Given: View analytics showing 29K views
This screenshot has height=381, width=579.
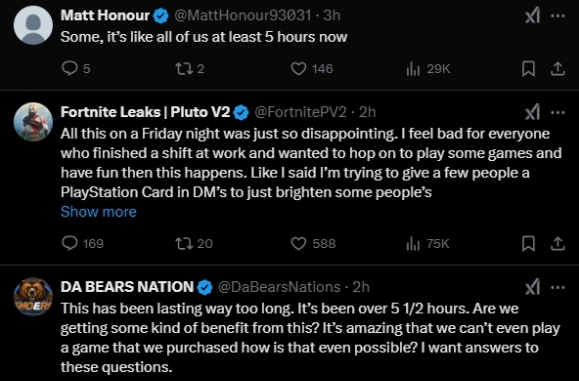Looking at the screenshot, I should [x=428, y=69].
